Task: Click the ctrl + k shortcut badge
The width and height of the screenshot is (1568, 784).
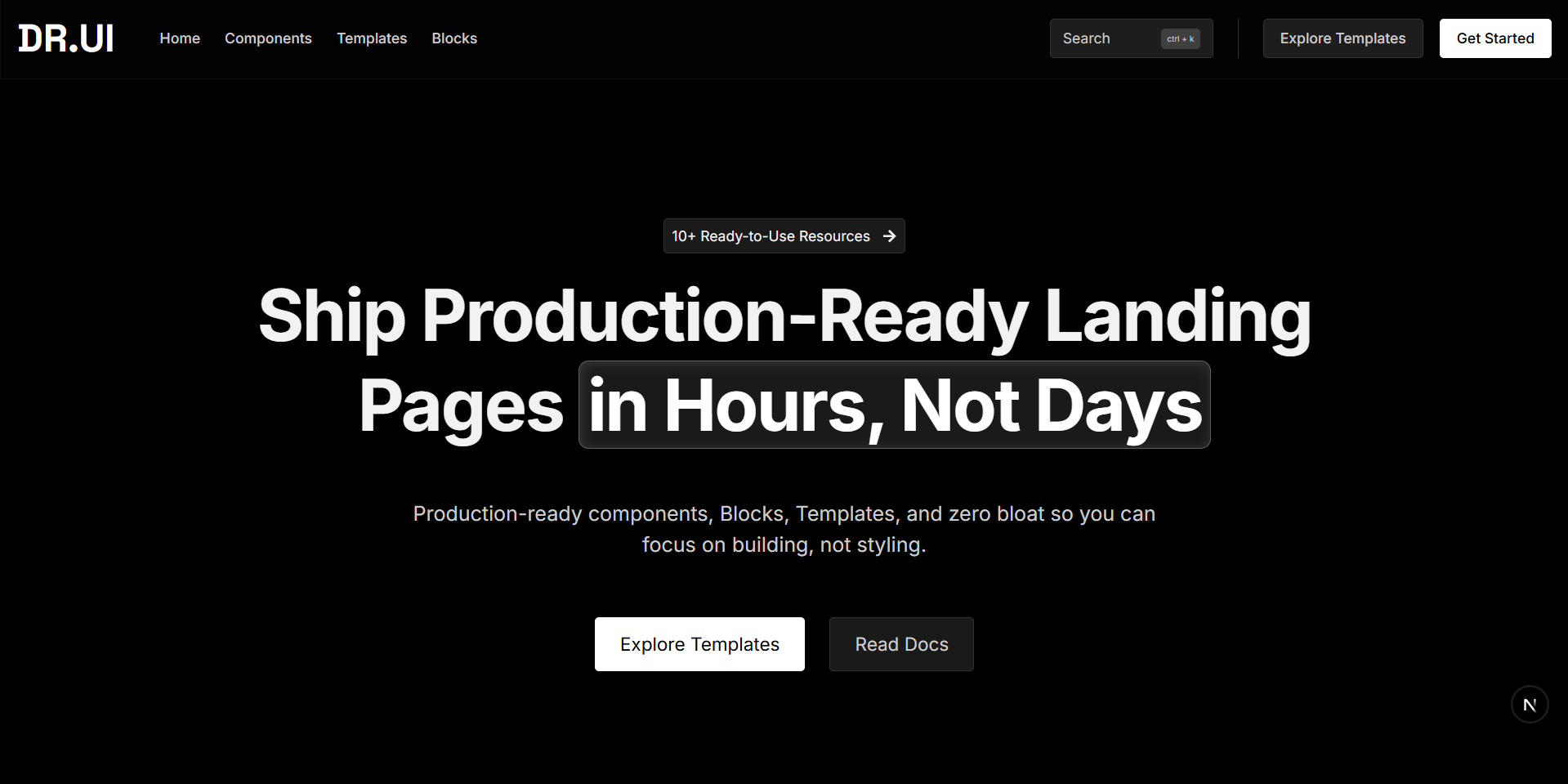Action: point(1180,38)
